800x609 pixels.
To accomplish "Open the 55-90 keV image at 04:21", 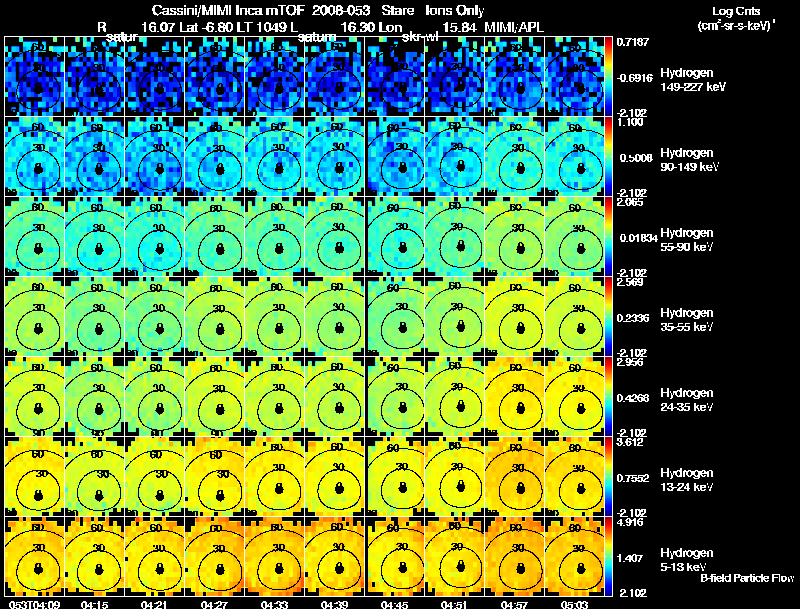I will click(x=155, y=236).
